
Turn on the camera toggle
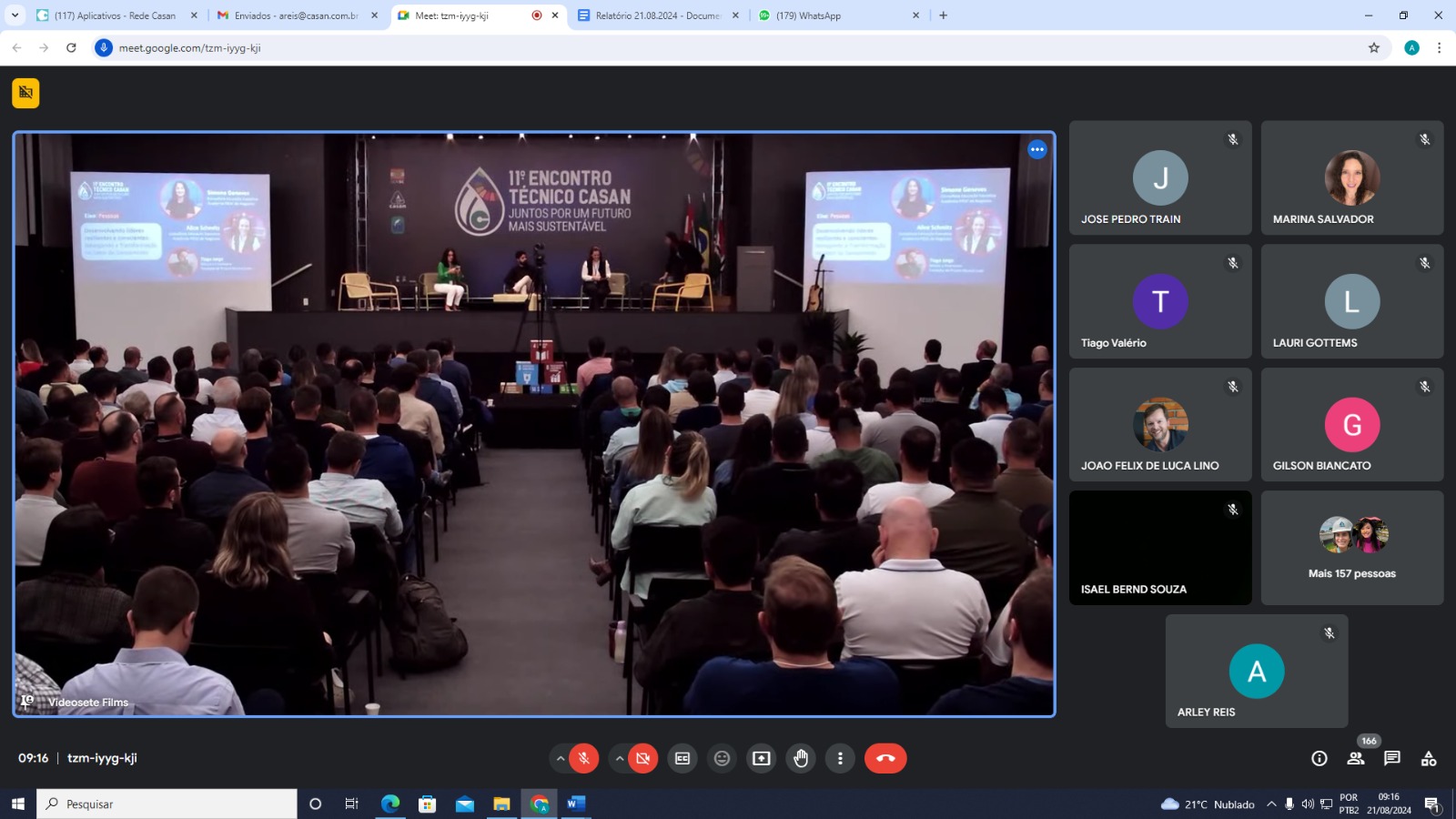click(643, 758)
